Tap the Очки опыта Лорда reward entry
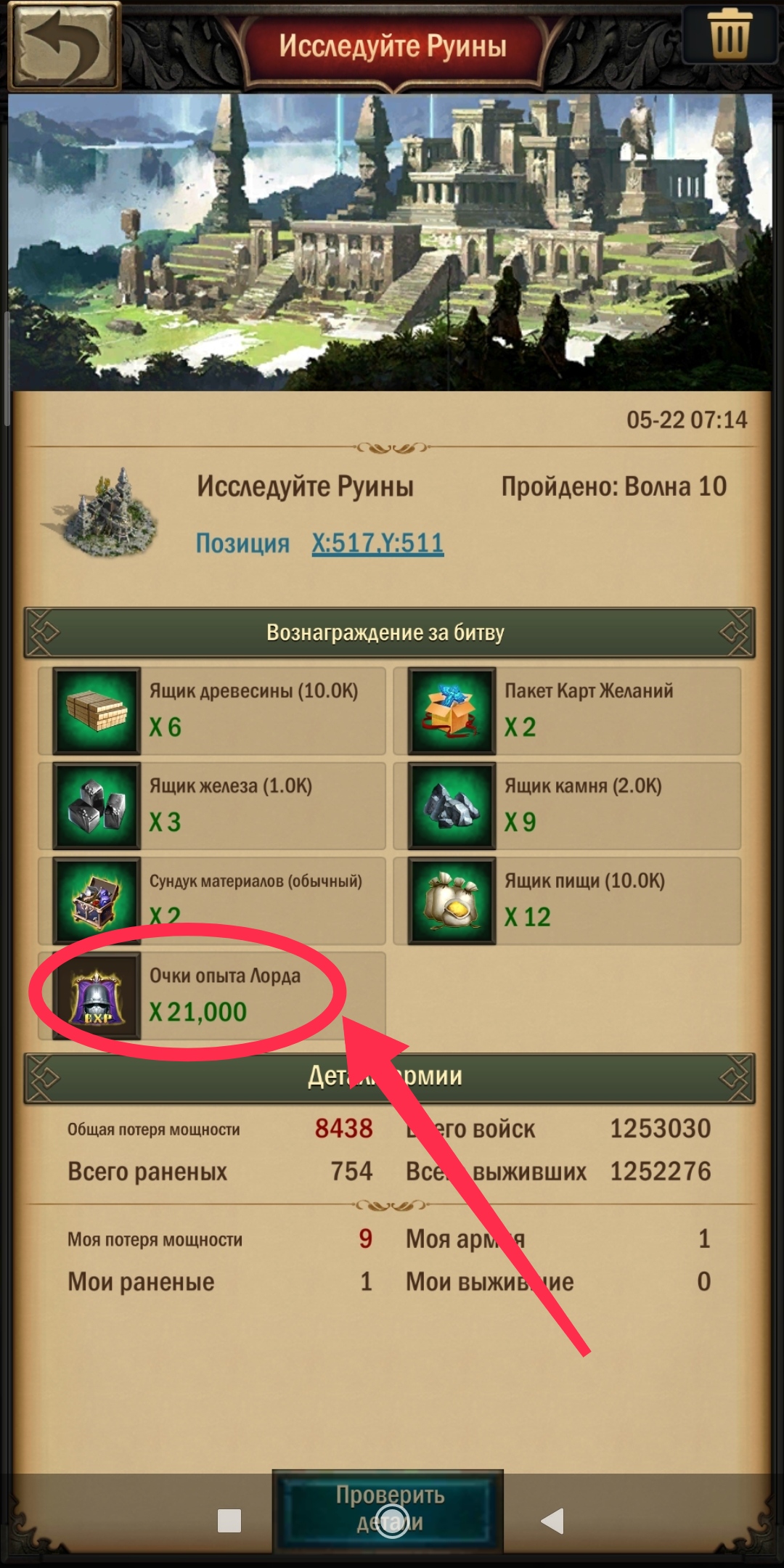This screenshot has height=1568, width=784. click(x=211, y=996)
